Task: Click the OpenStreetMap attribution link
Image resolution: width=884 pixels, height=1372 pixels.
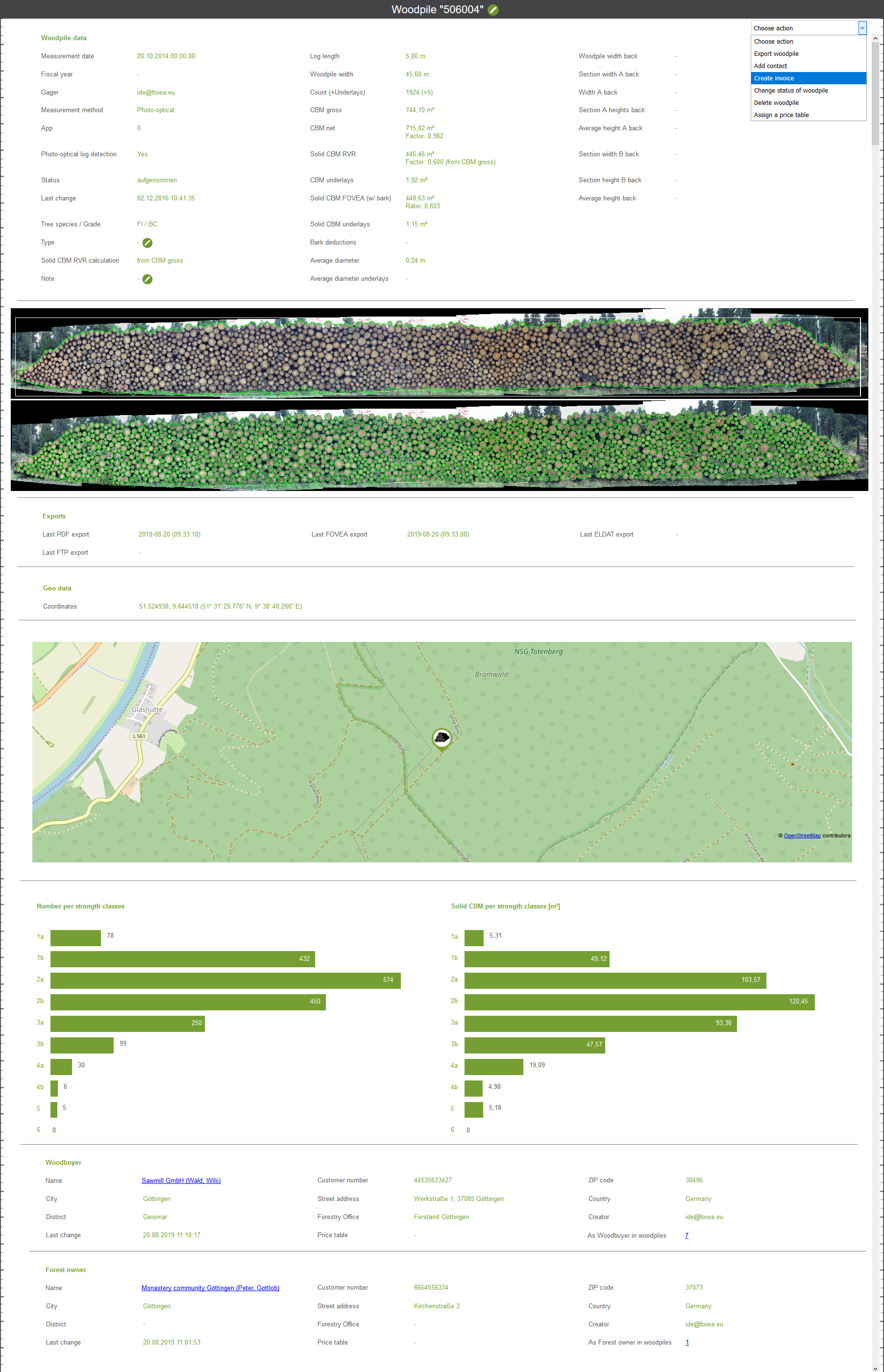Action: [x=802, y=835]
